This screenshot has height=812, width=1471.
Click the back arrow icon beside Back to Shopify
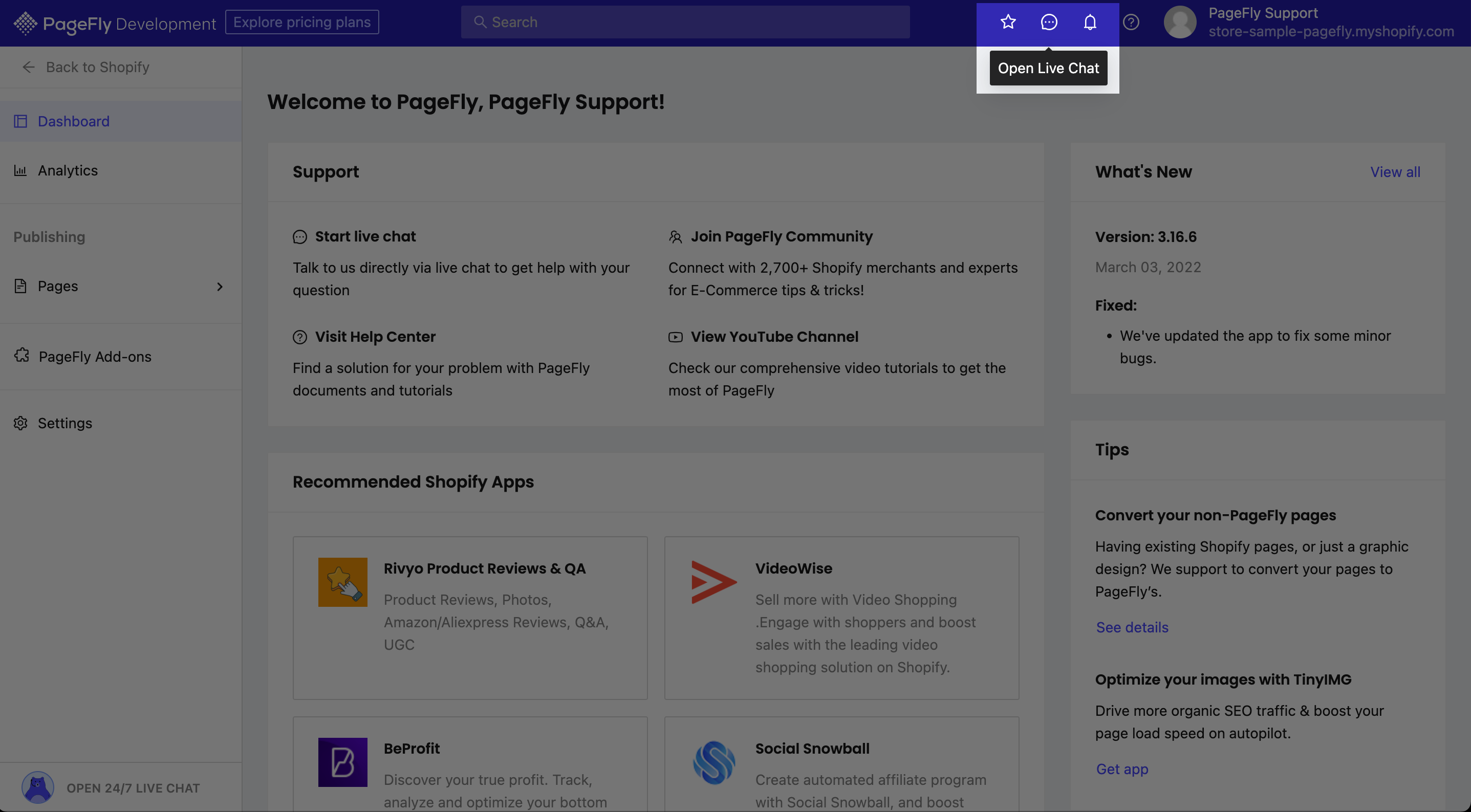pos(29,67)
